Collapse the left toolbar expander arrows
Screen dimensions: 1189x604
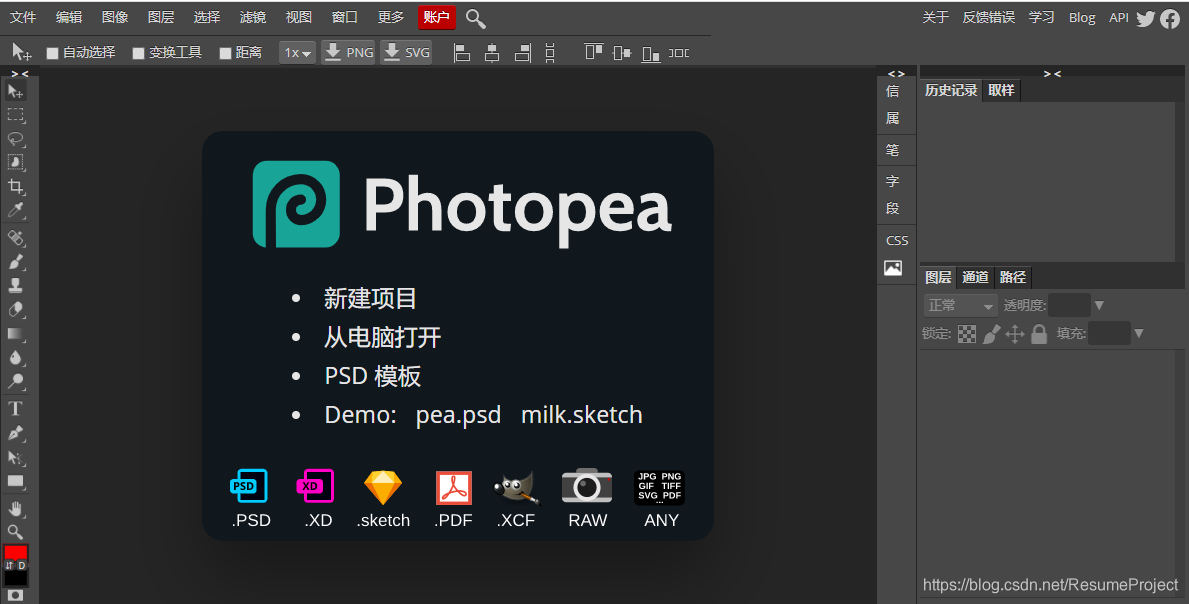tap(20, 74)
